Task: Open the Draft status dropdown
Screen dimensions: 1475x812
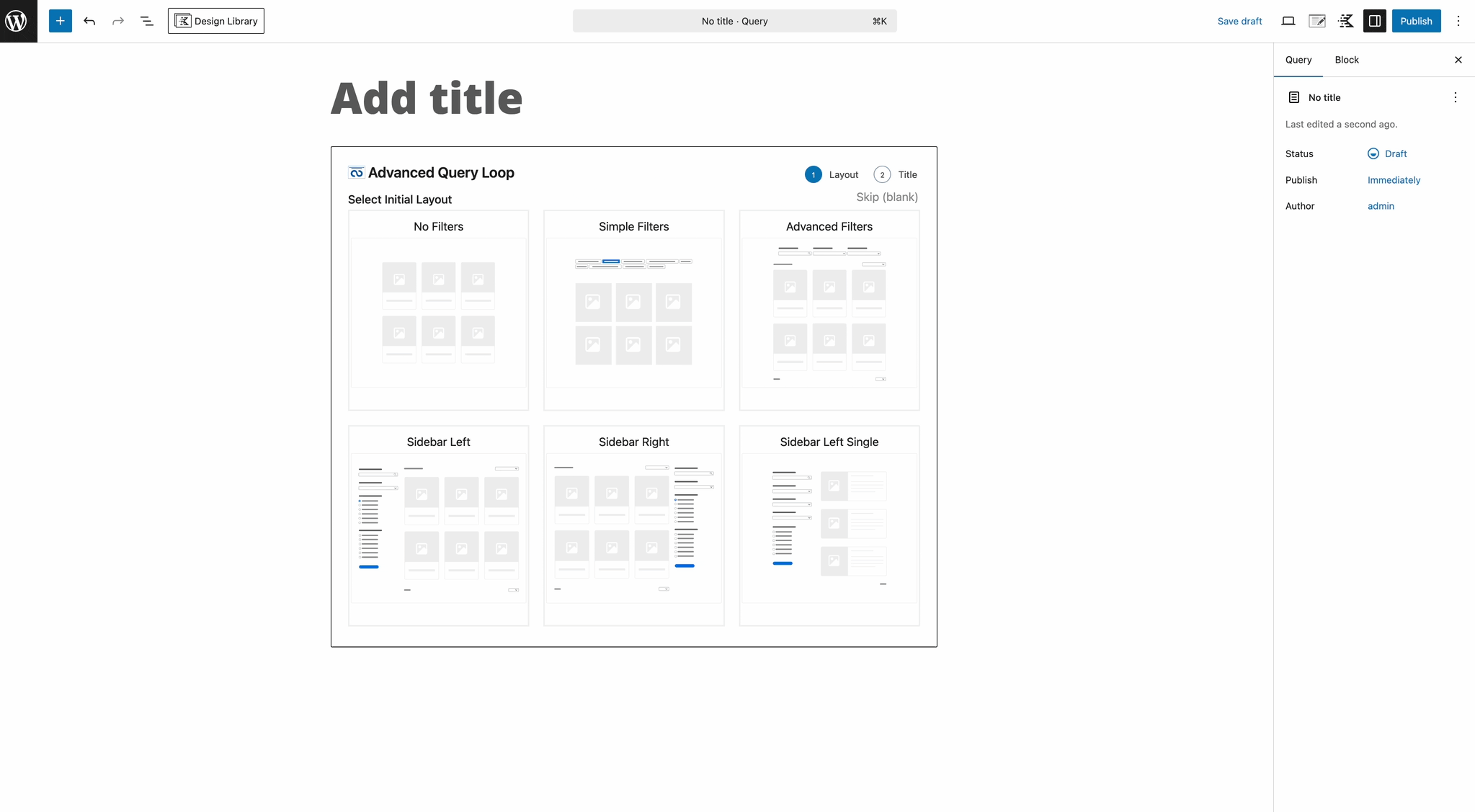Action: pyautogui.click(x=1387, y=153)
